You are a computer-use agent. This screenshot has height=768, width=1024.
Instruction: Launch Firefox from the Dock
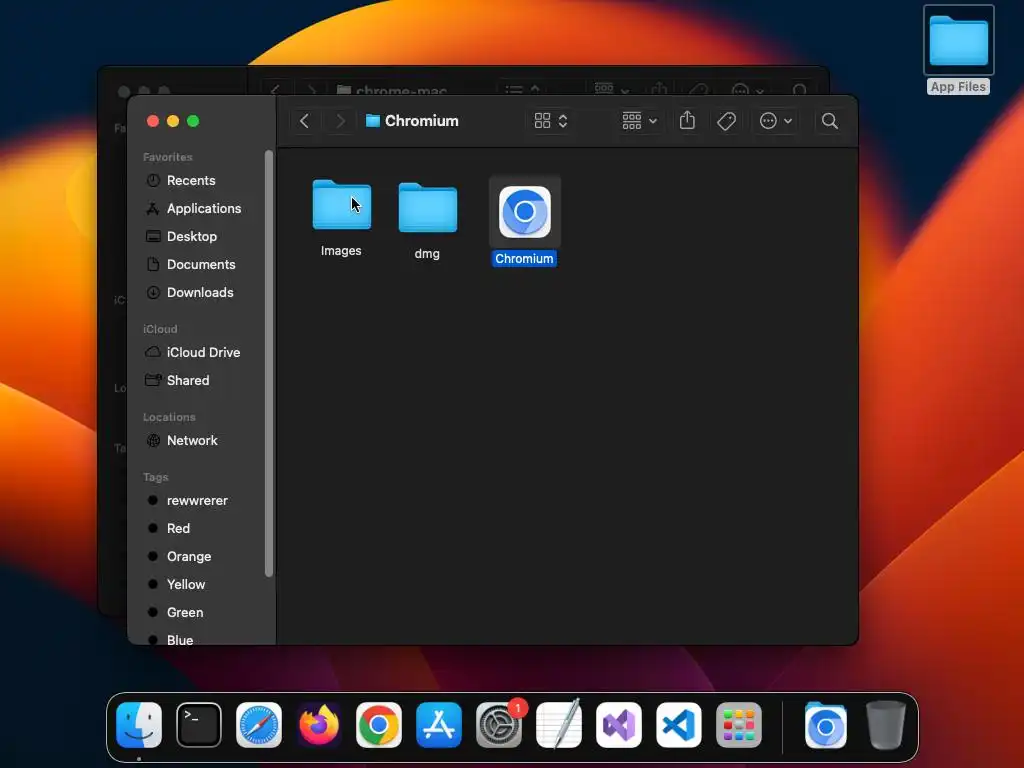click(319, 725)
